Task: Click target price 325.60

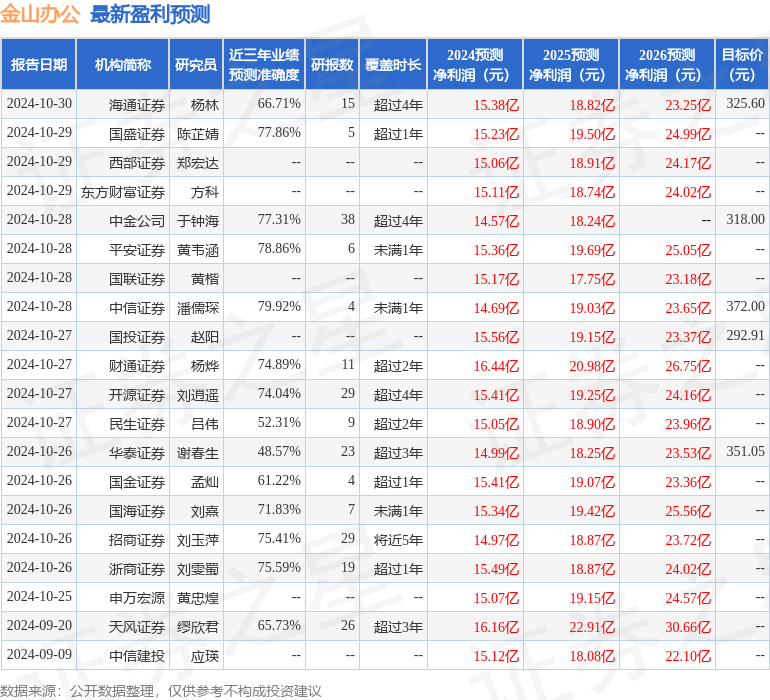Action: click(745, 104)
